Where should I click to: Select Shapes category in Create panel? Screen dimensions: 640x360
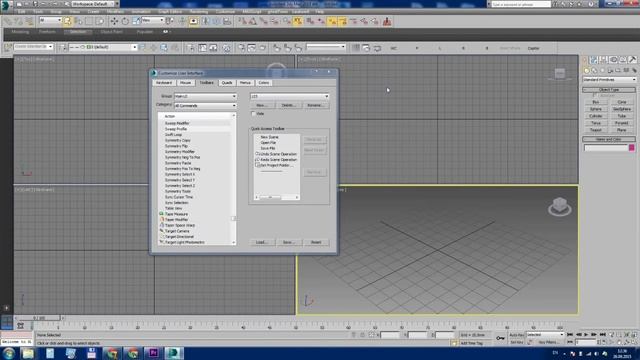coord(594,70)
